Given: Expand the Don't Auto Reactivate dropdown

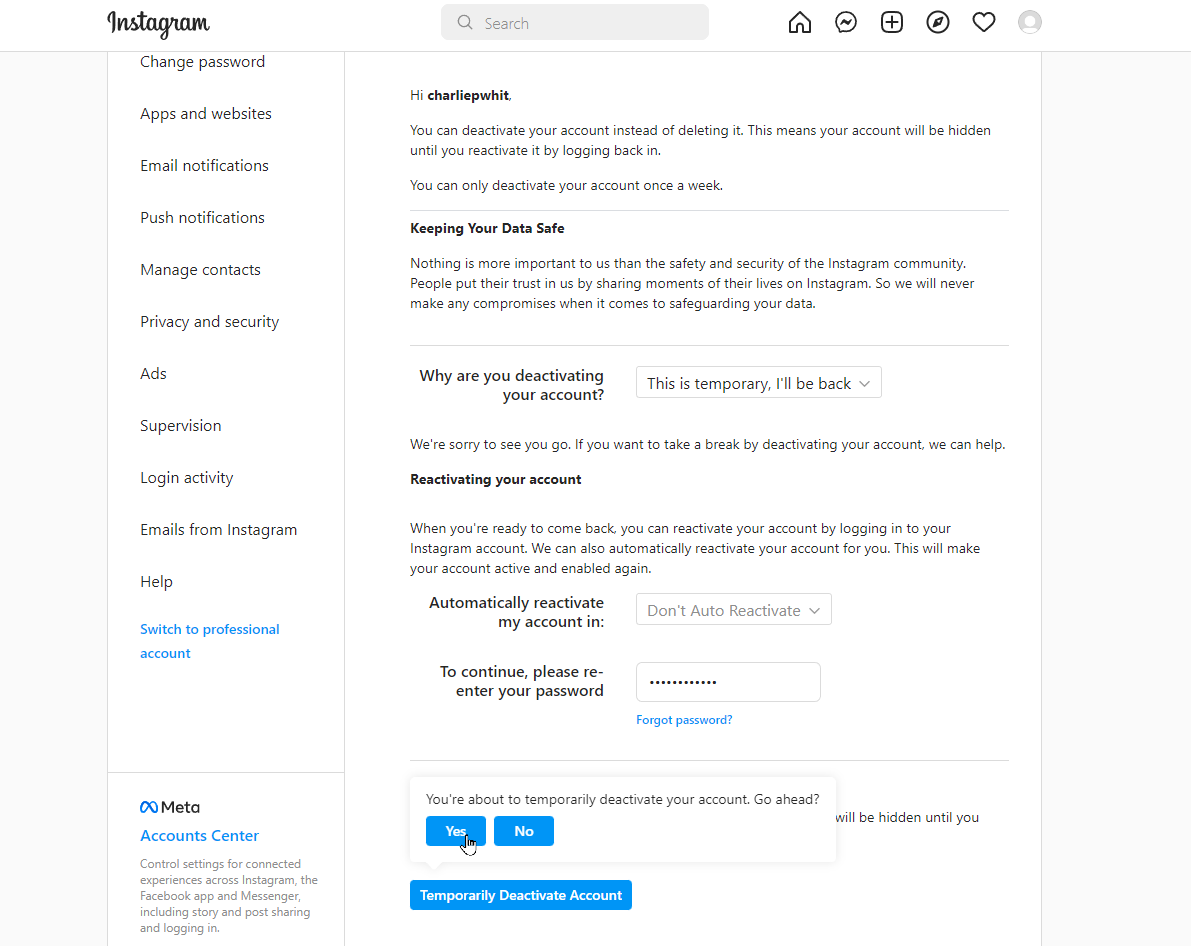Looking at the screenshot, I should point(733,610).
